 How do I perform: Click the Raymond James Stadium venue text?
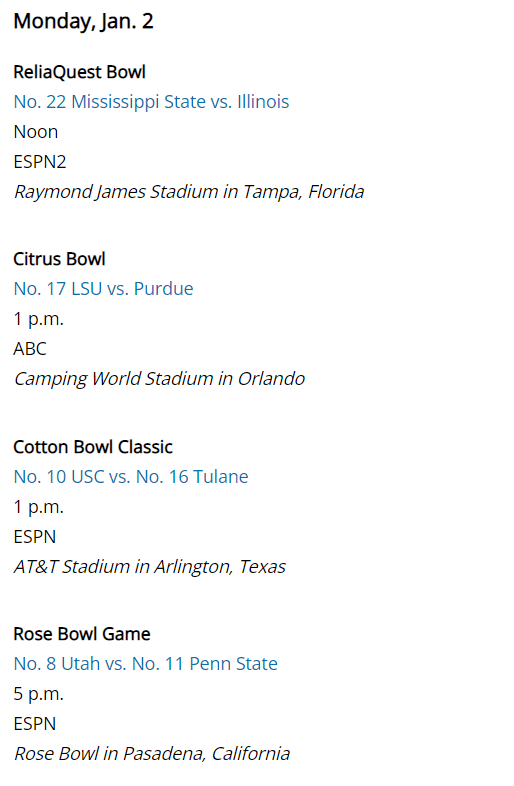tap(189, 192)
